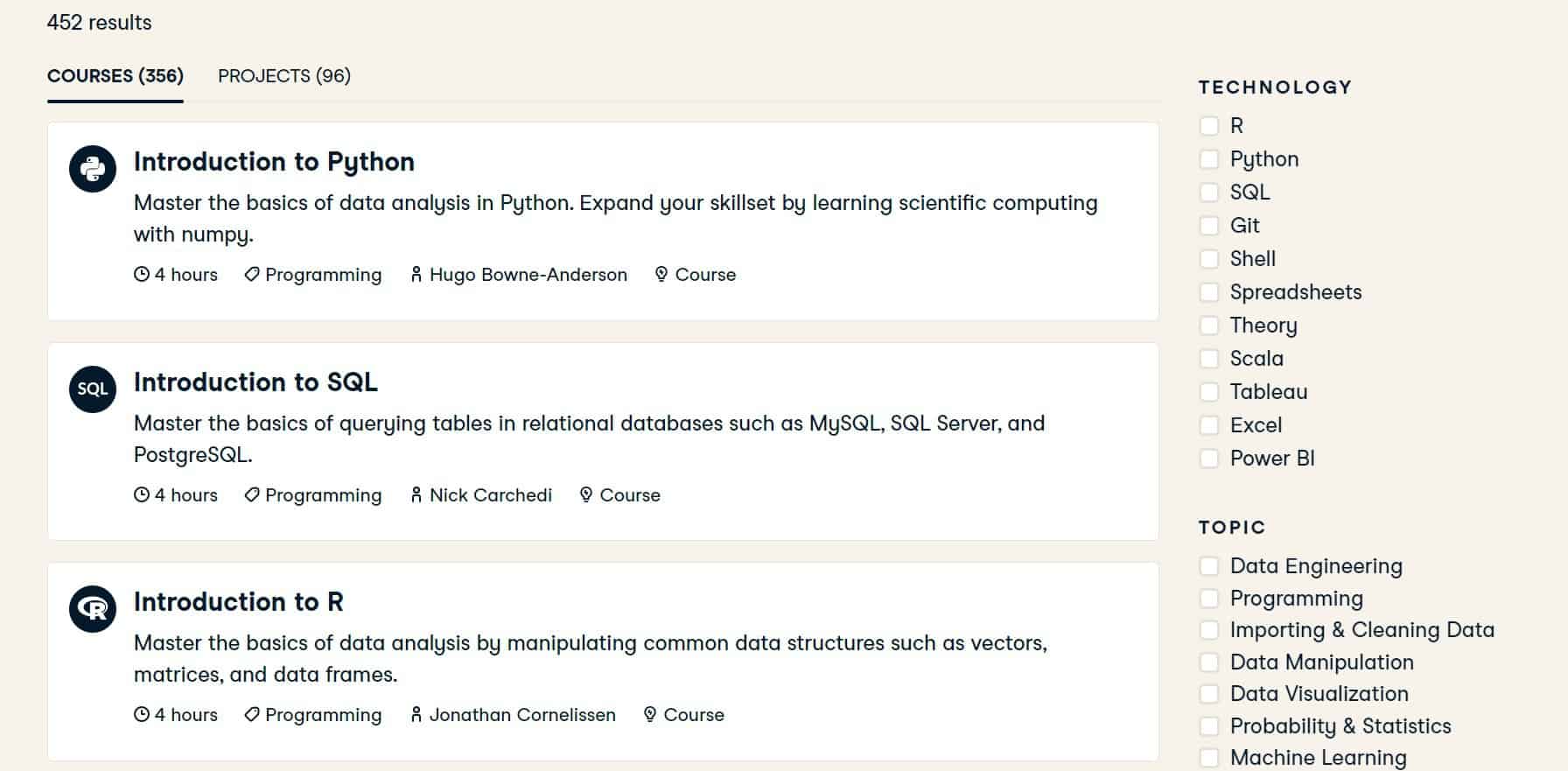Open the Introduction to SQL course title
The height and width of the screenshot is (771, 1568).
coord(255,382)
